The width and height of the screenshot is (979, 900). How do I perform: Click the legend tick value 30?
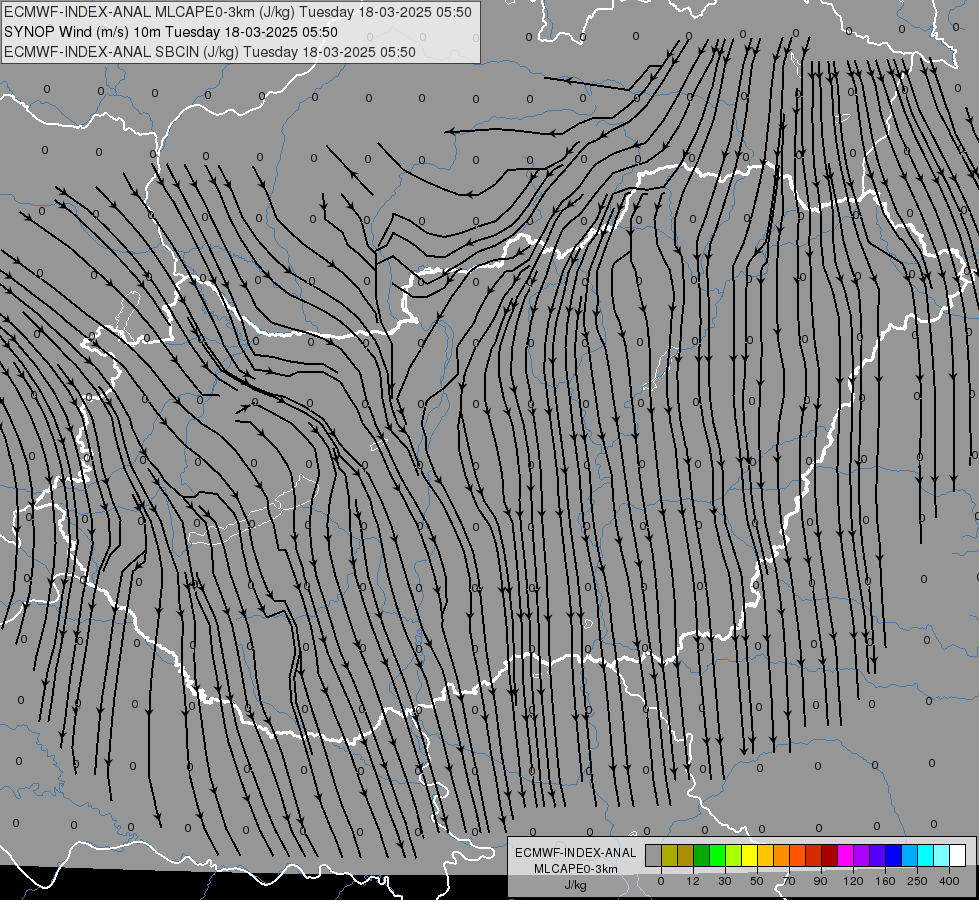click(725, 881)
